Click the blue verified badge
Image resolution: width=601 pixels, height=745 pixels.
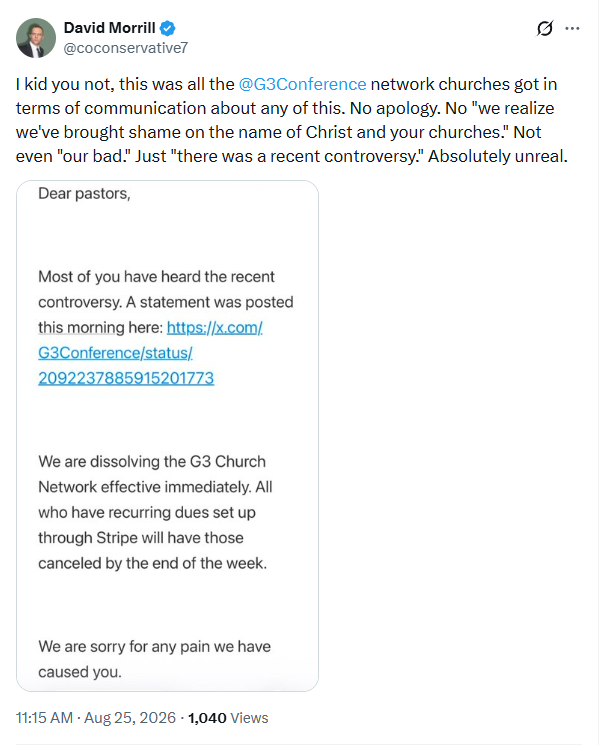[x=167, y=28]
